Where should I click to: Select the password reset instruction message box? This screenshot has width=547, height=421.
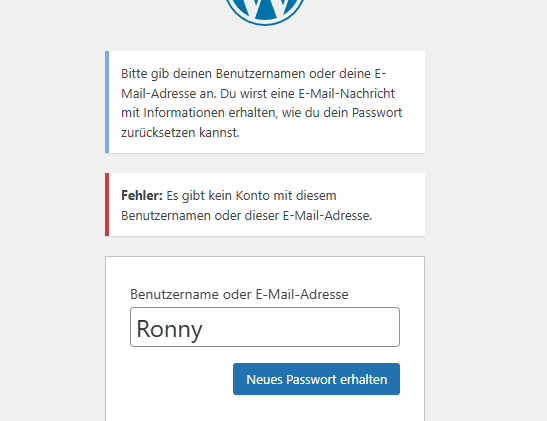[x=265, y=102]
